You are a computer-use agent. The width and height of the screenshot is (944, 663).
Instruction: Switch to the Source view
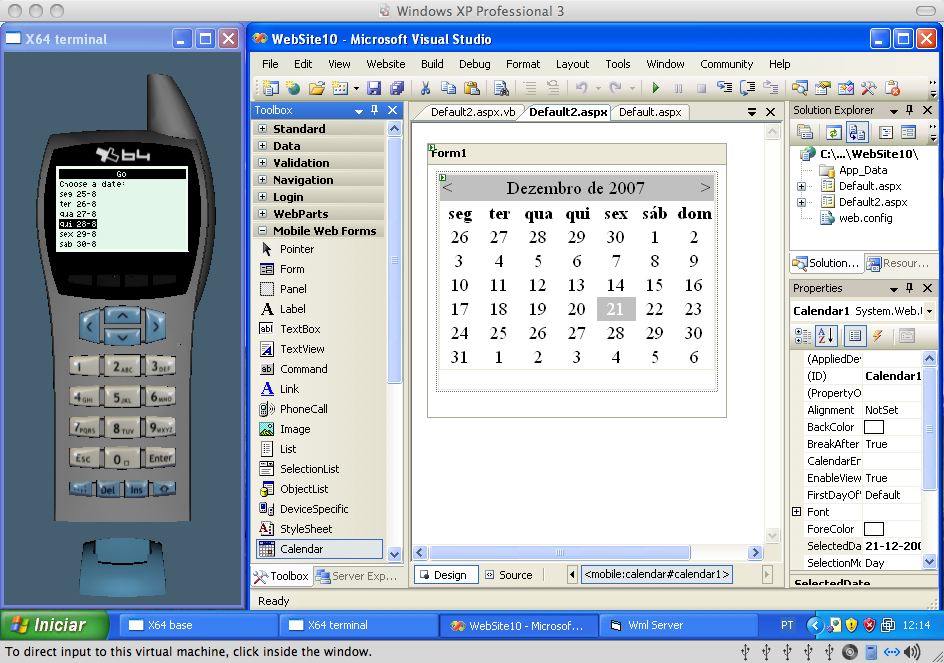point(509,574)
